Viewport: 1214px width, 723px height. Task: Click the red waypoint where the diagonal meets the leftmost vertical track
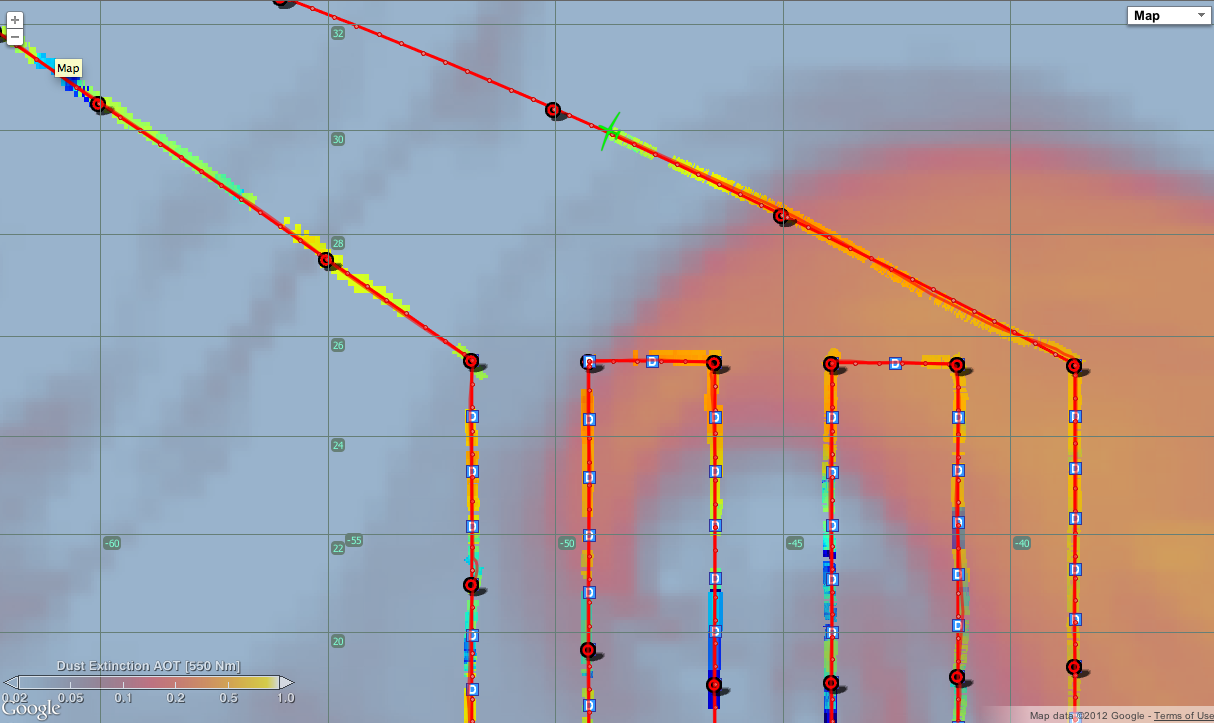coord(471,361)
